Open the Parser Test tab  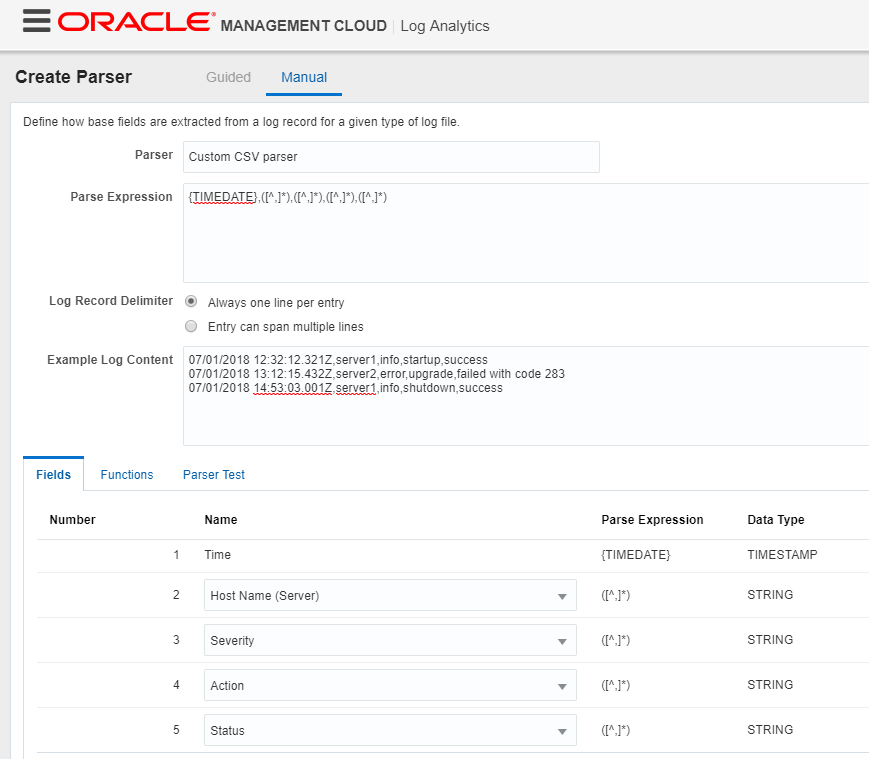214,475
